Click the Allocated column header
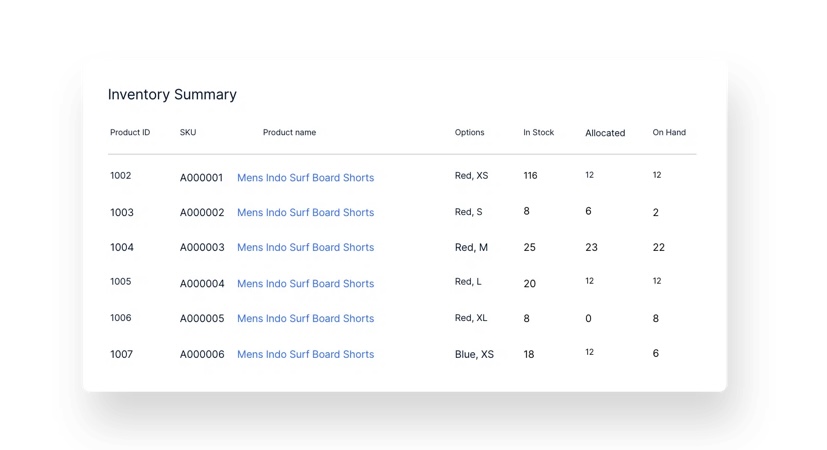This screenshot has height=450, width=827. 605,133
